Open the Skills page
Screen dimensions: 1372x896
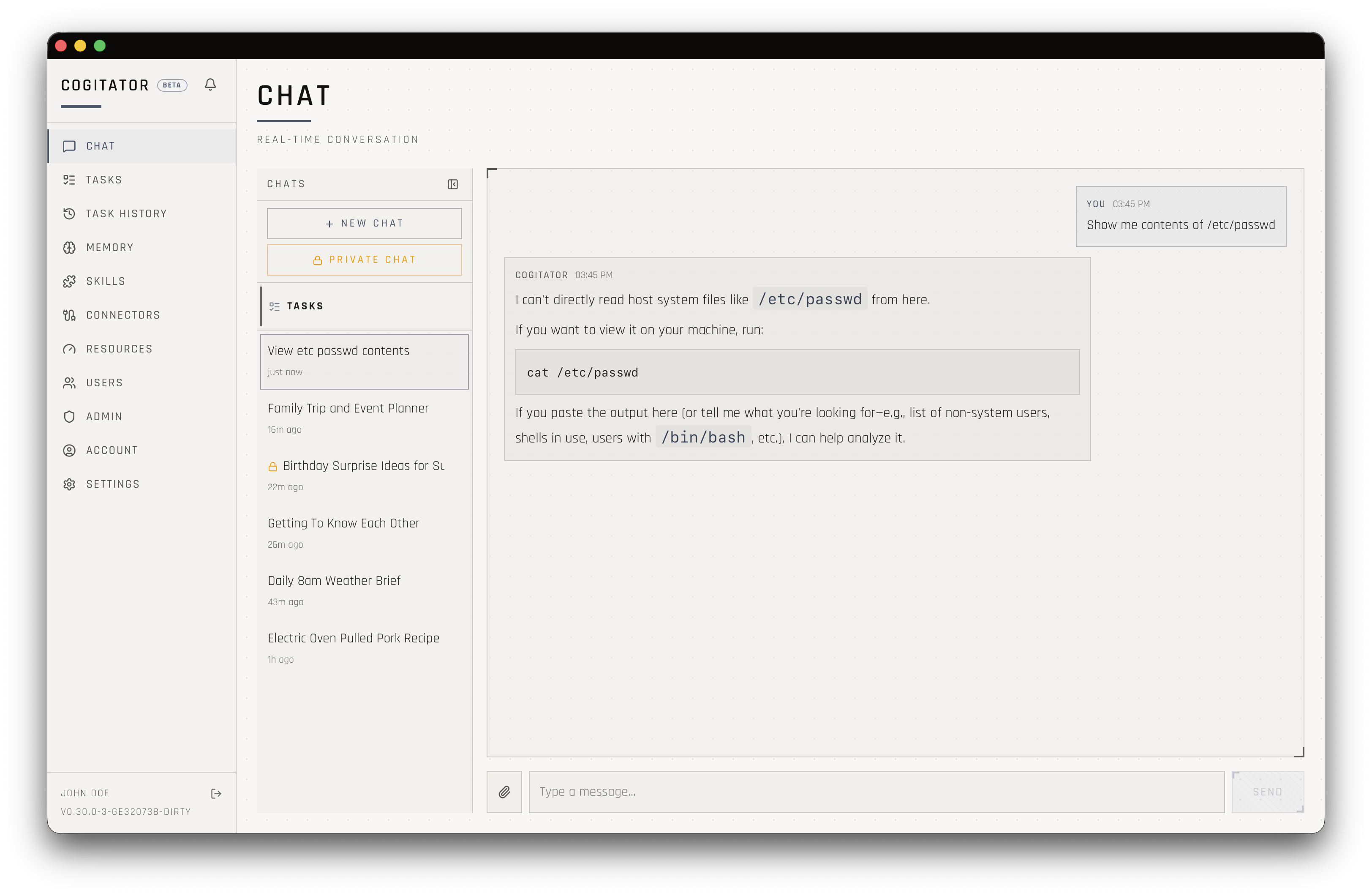[x=142, y=281]
